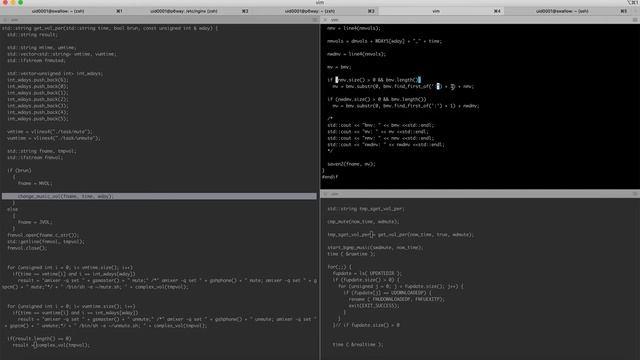Close the bottom-right pane via its close icon
The image size is (640, 360).
pos(325,194)
